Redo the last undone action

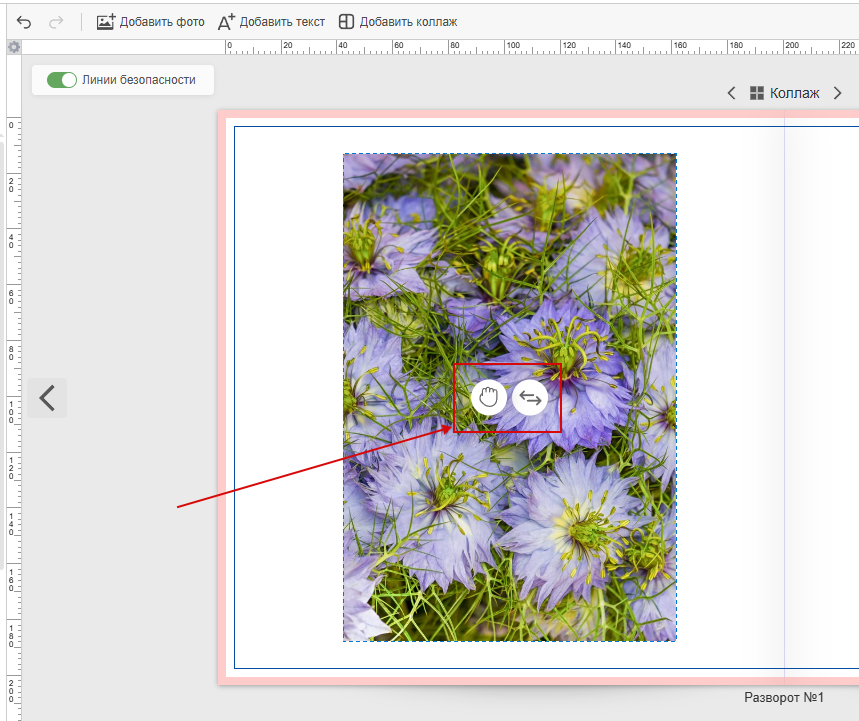coord(56,22)
